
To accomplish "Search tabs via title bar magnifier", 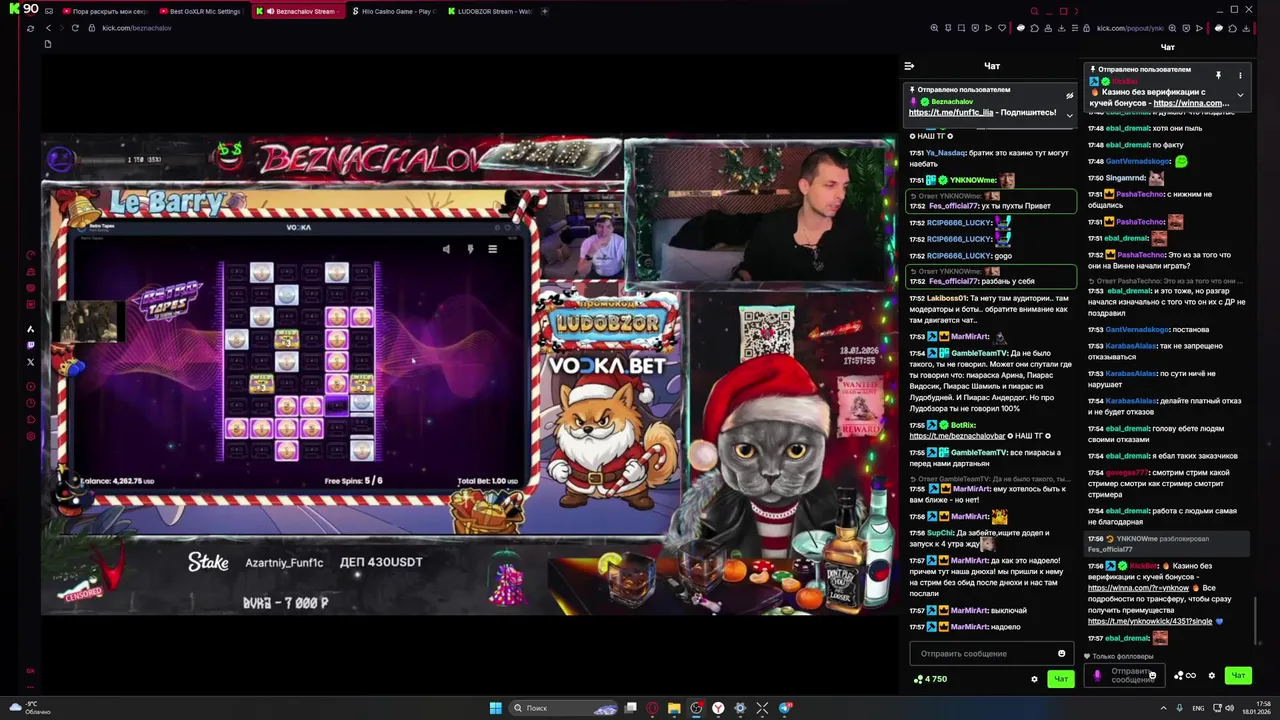I will 1034,11.
